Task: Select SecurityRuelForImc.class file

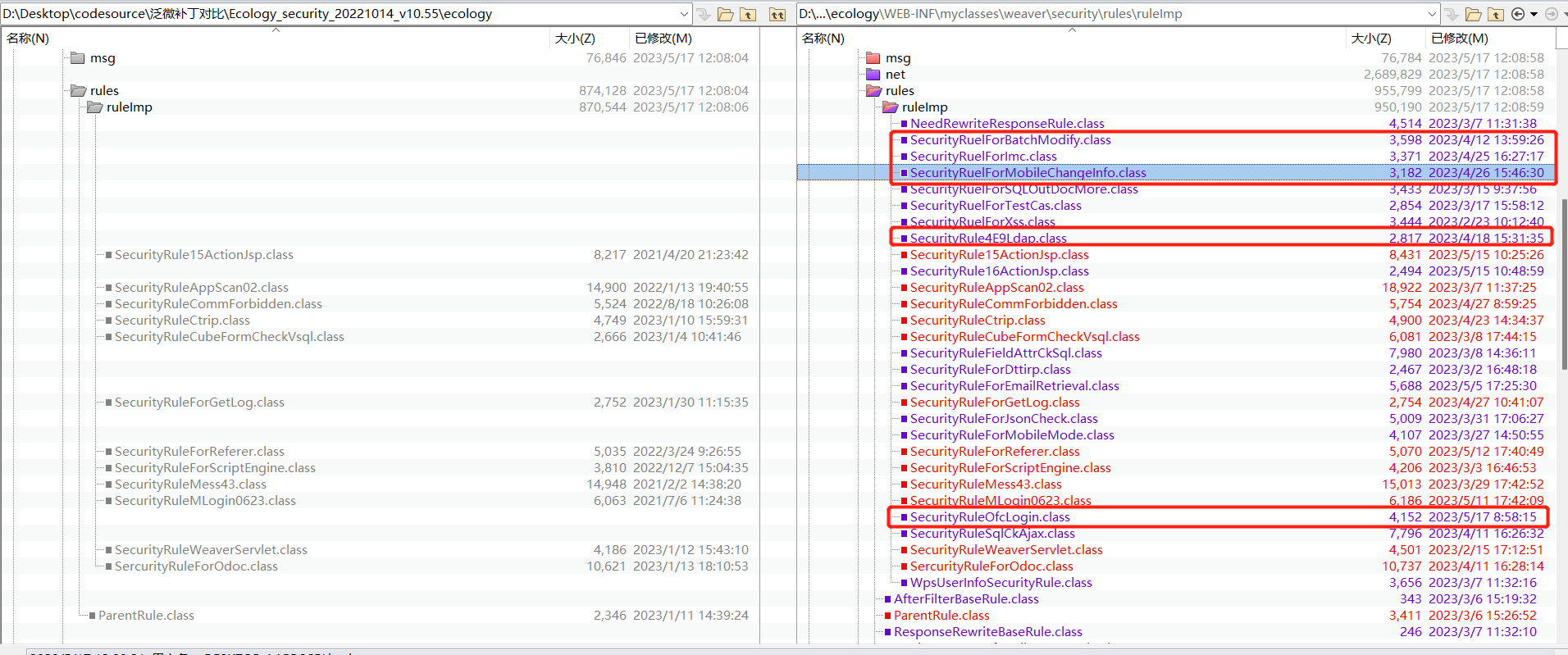Action: 983,157
